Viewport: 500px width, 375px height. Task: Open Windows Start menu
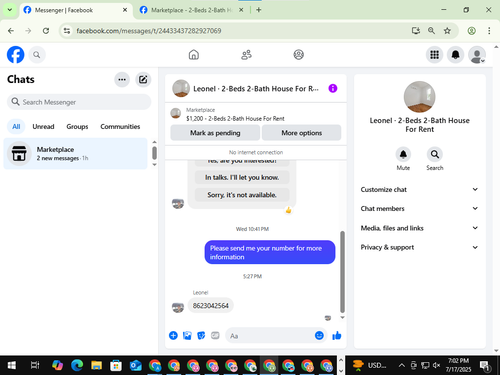[x=12, y=365]
